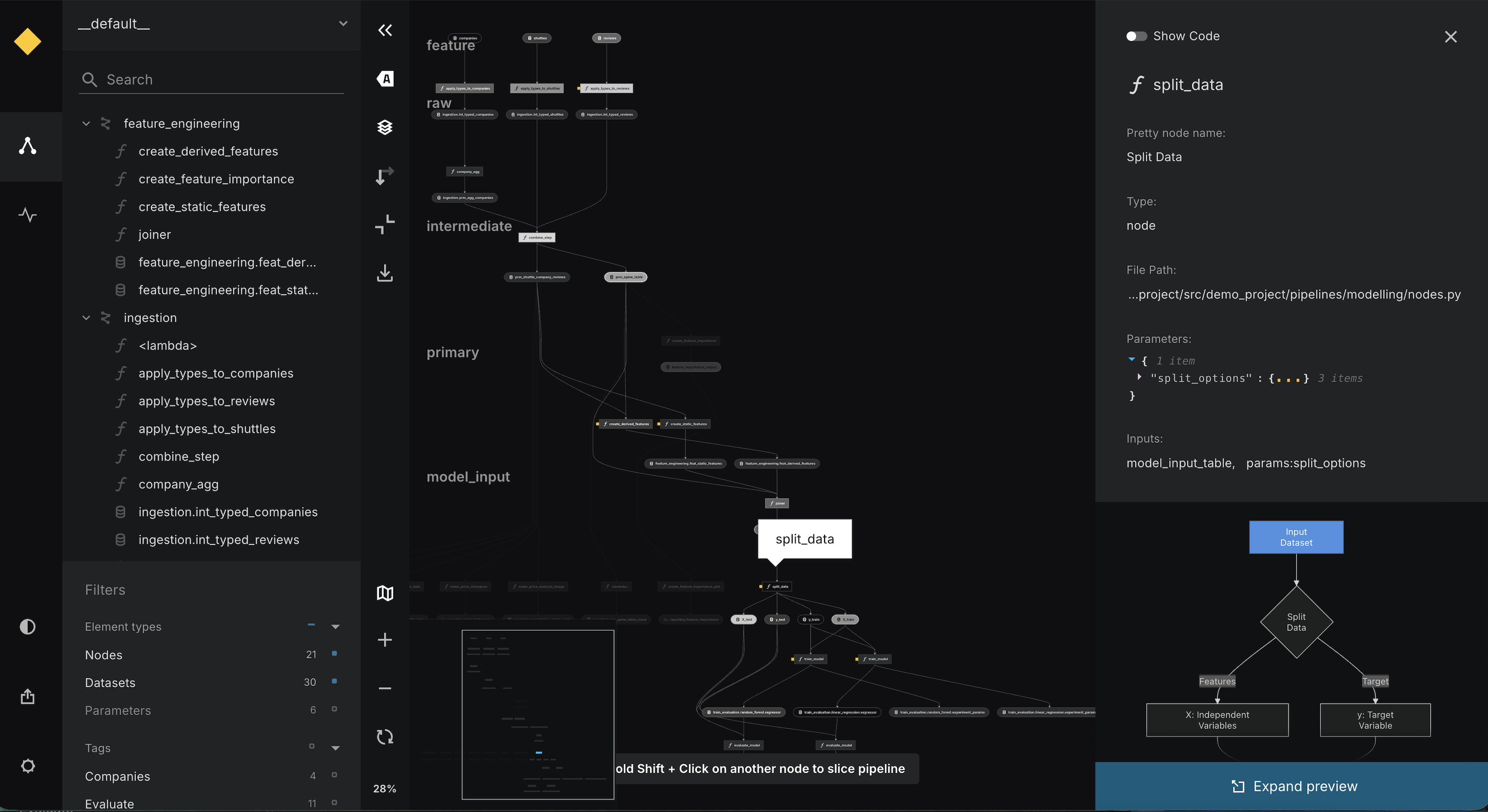Click the feature_engineering modular pipeline icon
Screen dimensions: 1488x812
pyautogui.click(x=106, y=124)
